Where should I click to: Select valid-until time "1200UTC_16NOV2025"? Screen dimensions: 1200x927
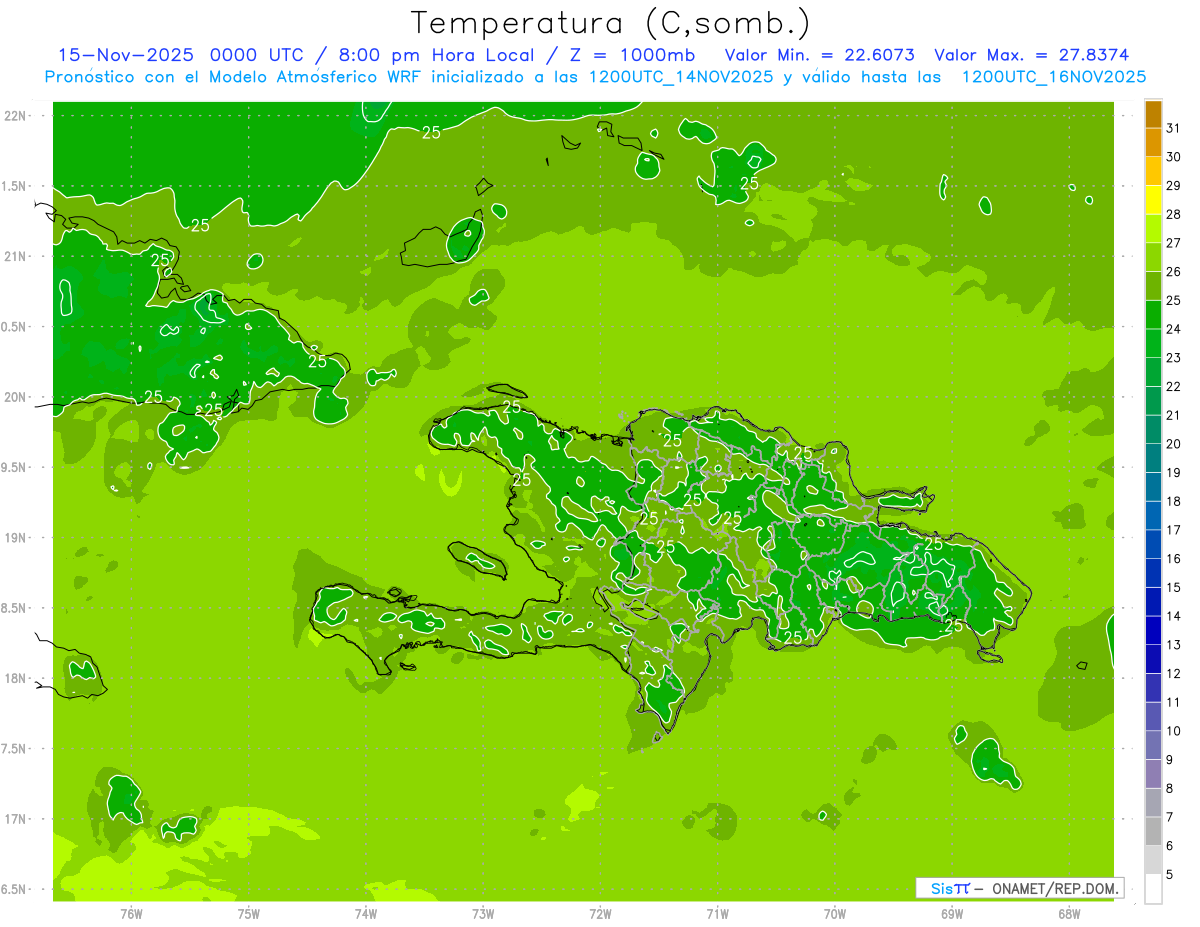1054,77
